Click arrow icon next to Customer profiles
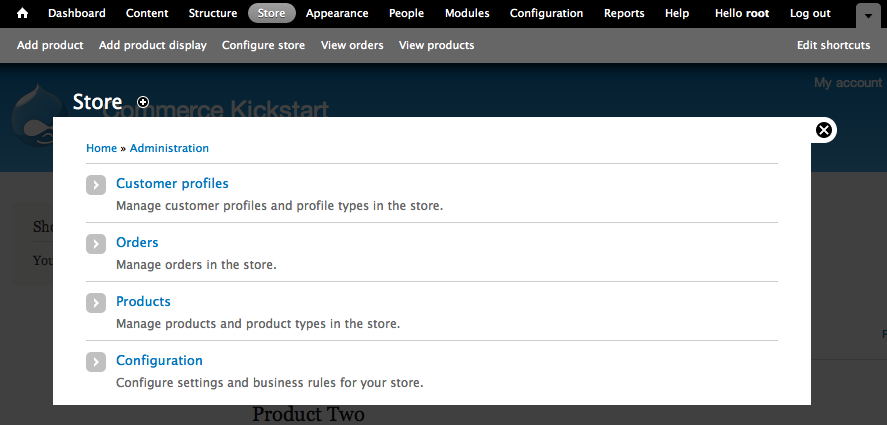Image resolution: width=887 pixels, height=425 pixels. pos(96,184)
